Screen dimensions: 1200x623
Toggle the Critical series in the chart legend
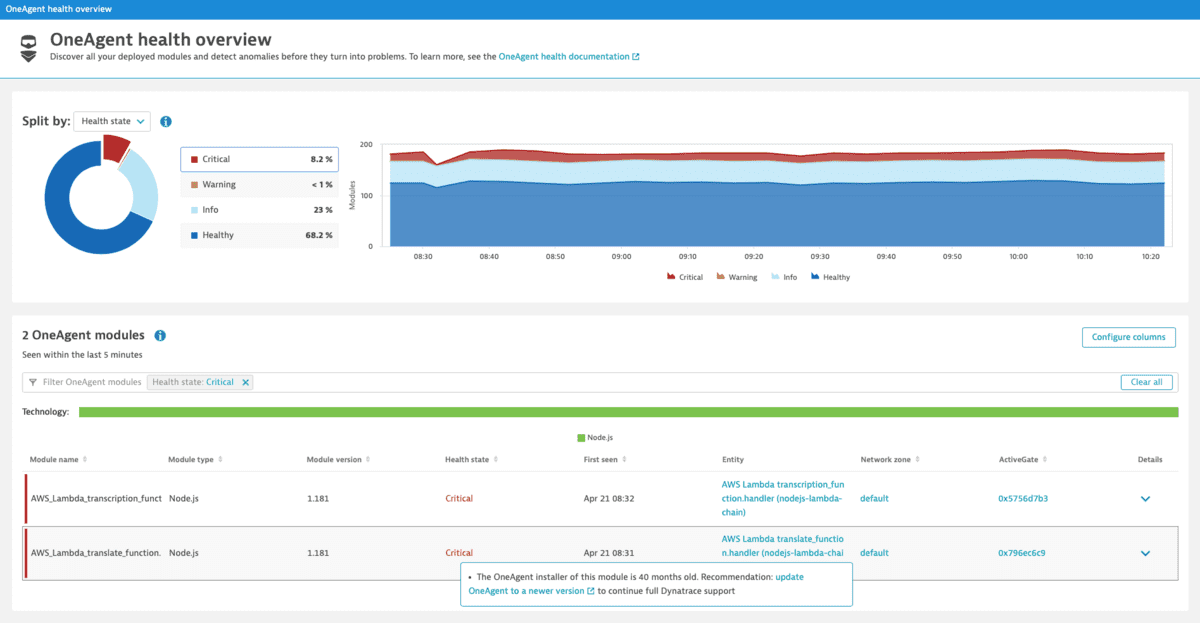click(x=684, y=277)
